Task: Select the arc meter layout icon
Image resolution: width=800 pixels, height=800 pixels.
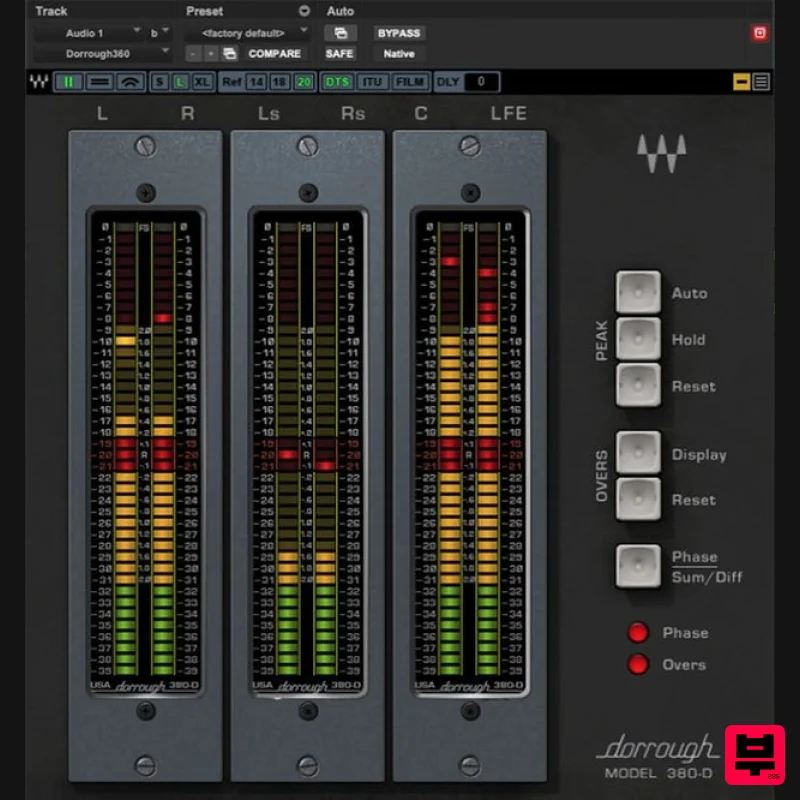Action: click(x=131, y=82)
